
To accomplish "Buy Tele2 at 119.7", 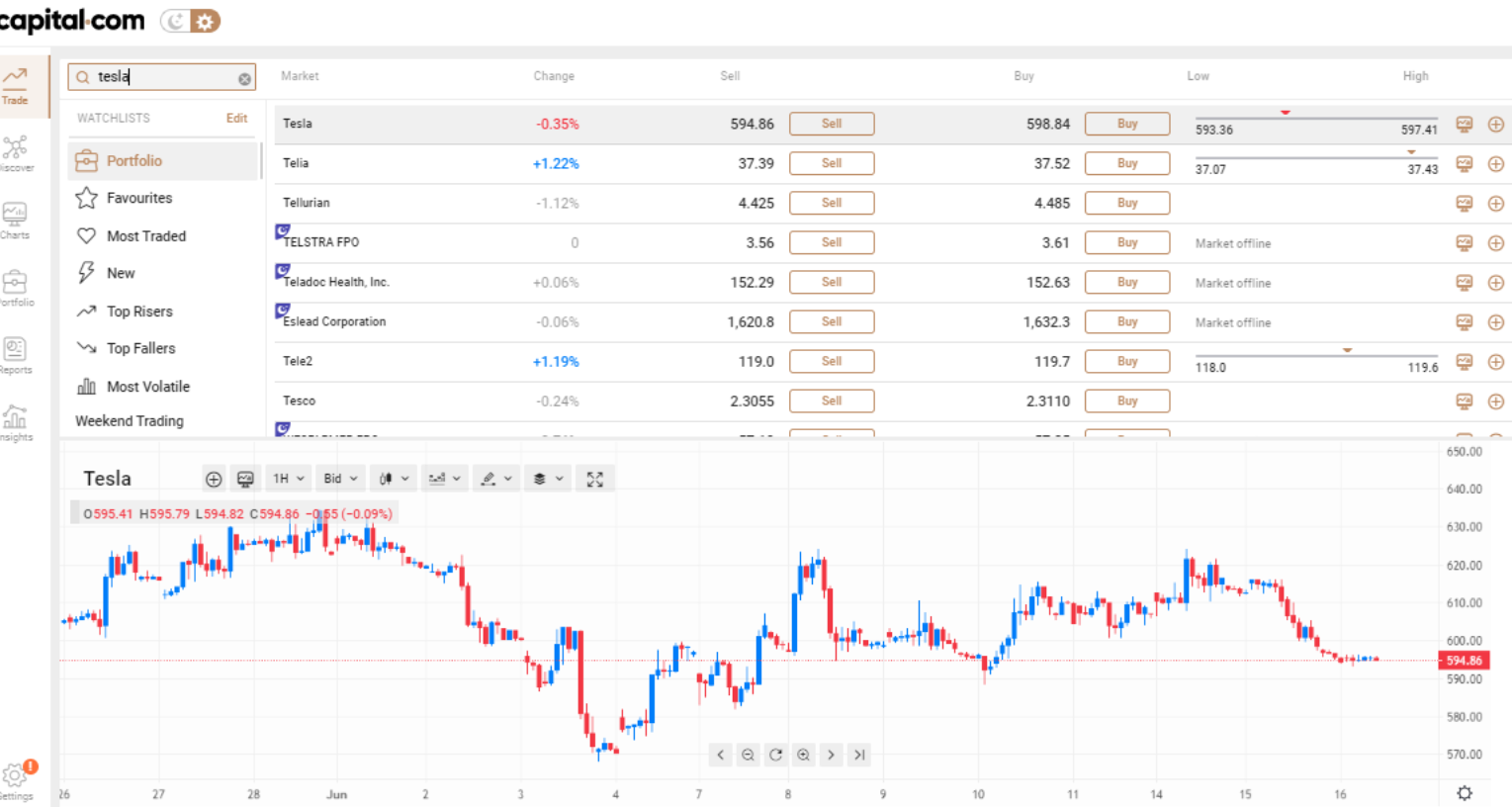I will point(1127,361).
